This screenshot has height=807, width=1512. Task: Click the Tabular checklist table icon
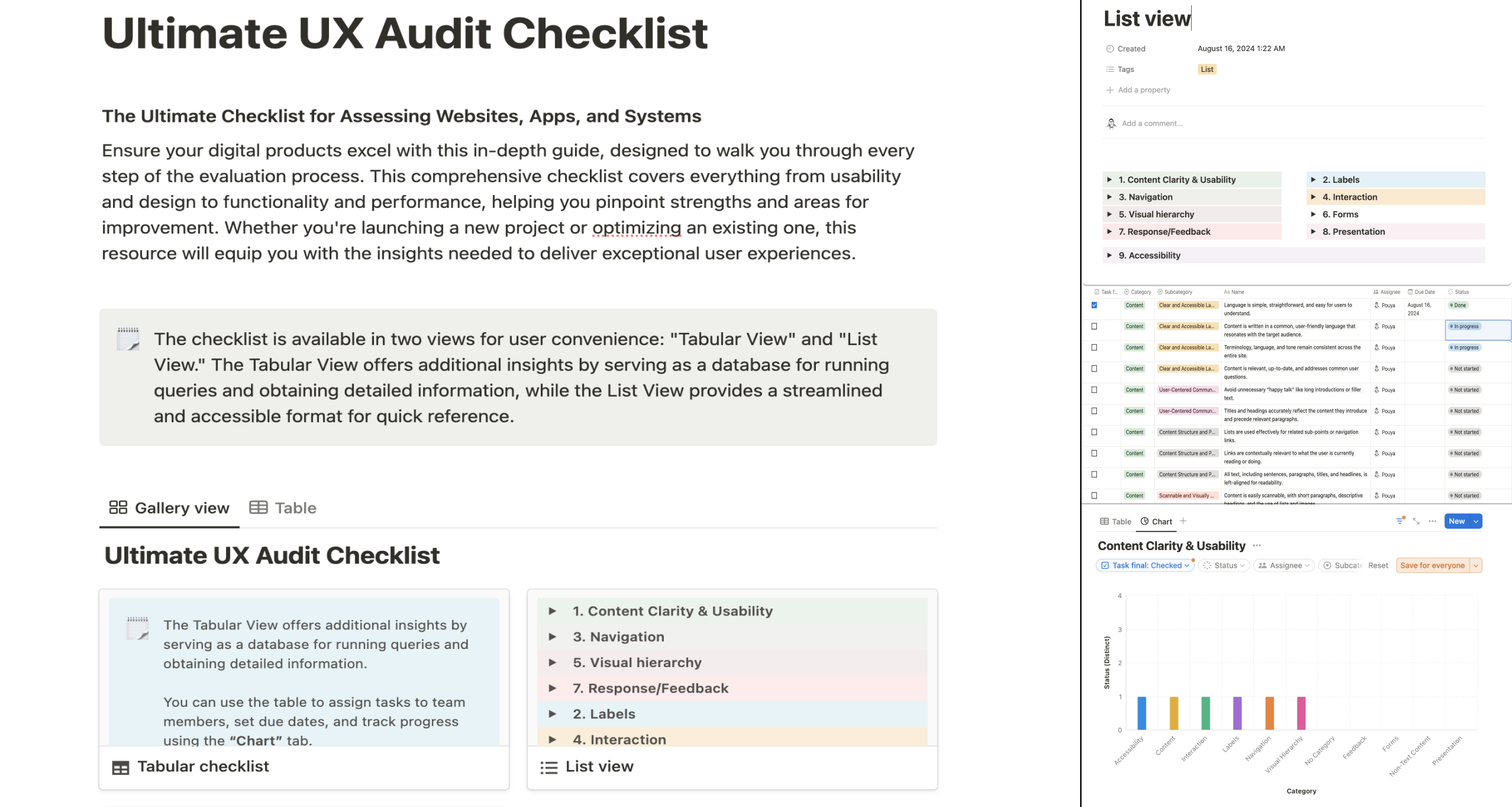point(120,767)
